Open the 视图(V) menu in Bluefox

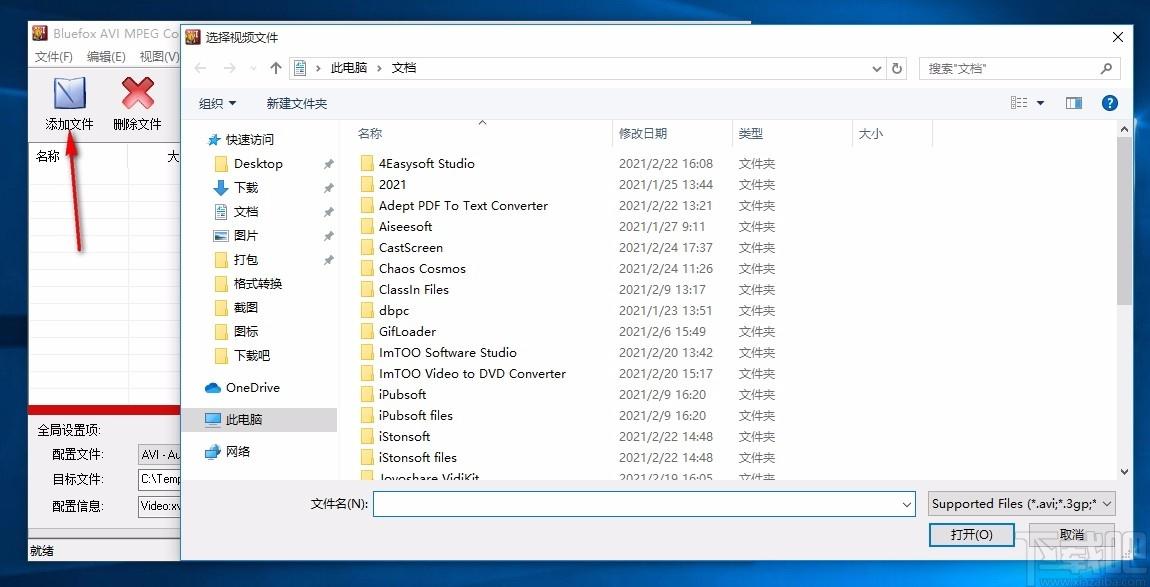pyautogui.click(x=159, y=56)
